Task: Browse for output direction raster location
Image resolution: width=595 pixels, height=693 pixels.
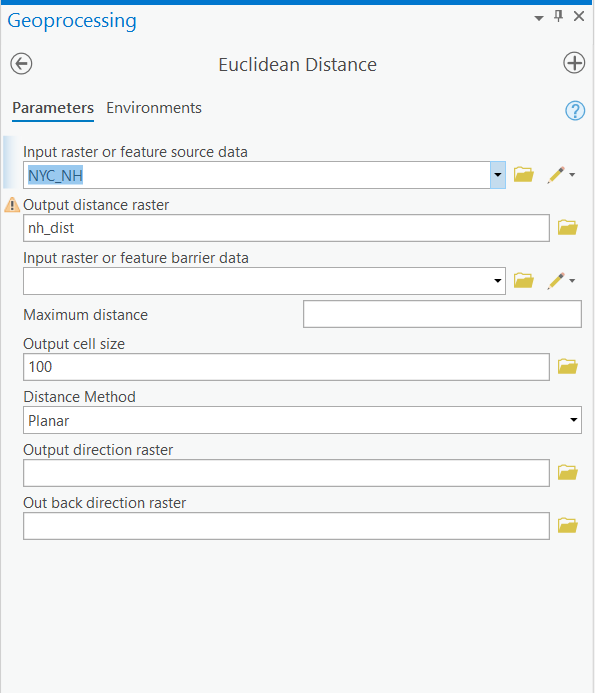Action: tap(568, 472)
